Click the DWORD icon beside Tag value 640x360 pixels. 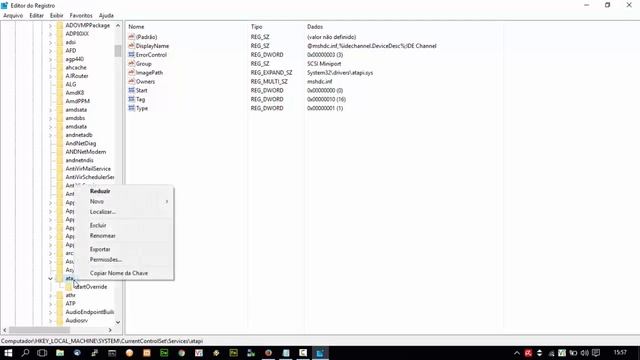[131, 99]
